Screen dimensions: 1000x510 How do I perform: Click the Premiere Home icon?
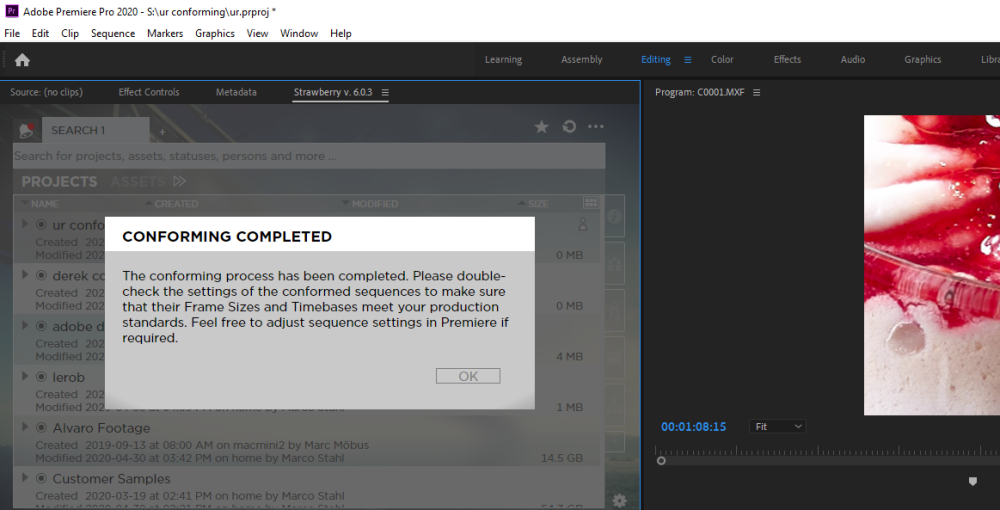pyautogui.click(x=22, y=60)
